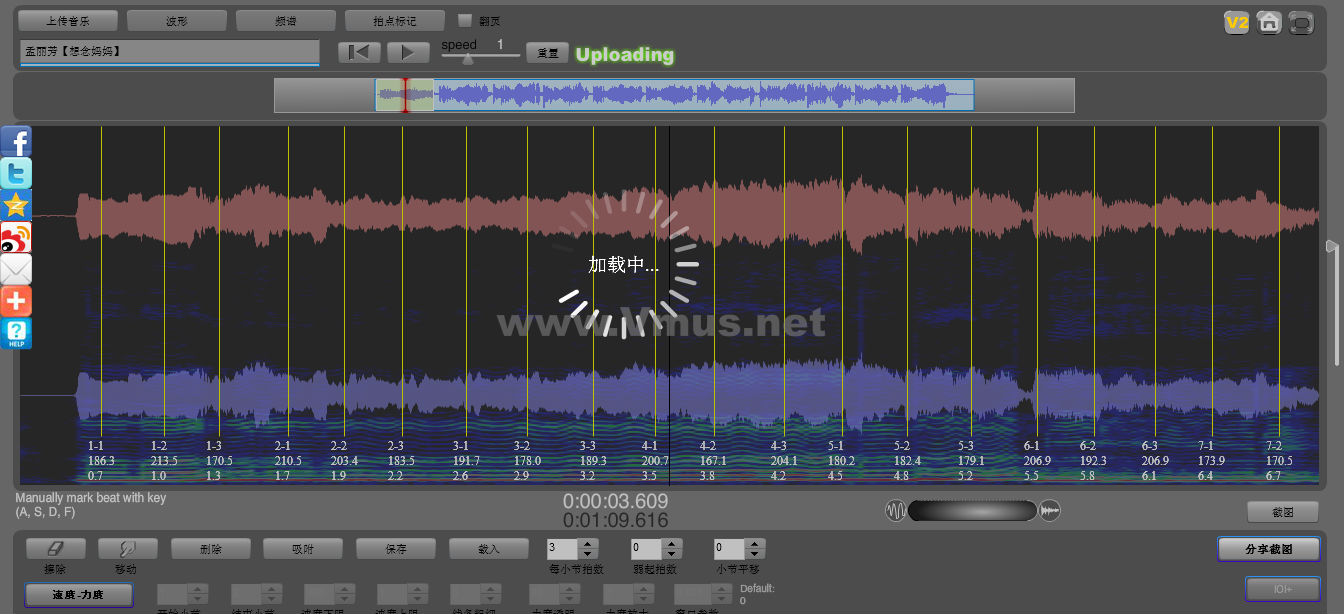Screen dimensions: 1344x614
Task: Click the home icon at top right
Action: click(1269, 22)
